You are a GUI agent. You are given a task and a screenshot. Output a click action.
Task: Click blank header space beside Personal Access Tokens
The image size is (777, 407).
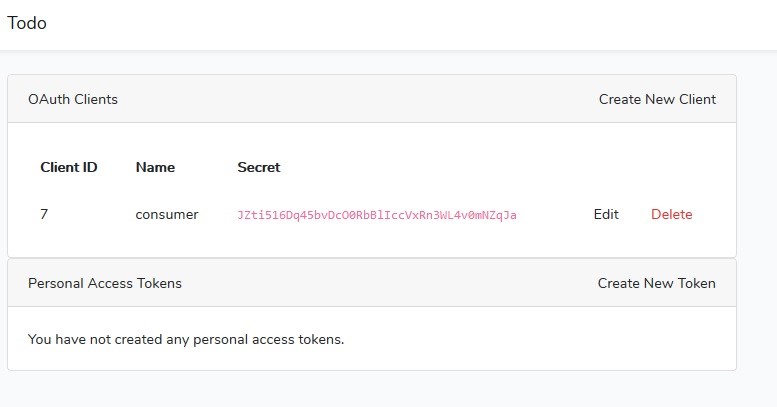click(x=389, y=283)
